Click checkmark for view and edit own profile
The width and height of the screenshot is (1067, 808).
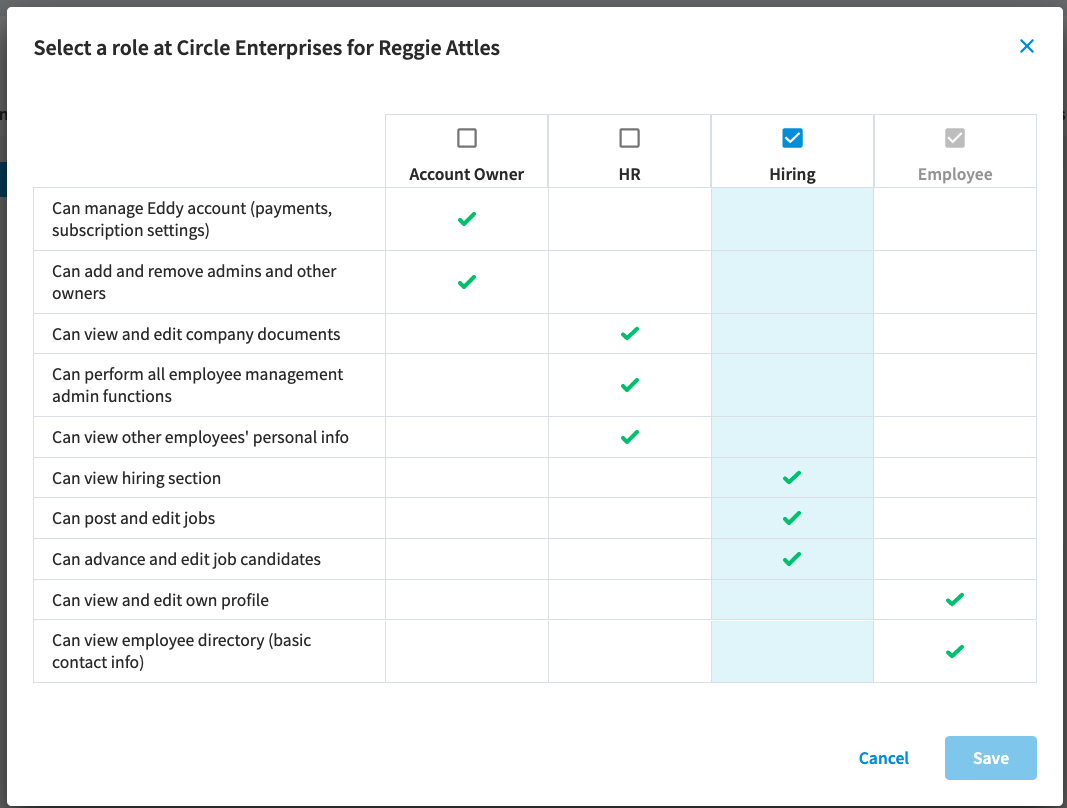tap(955, 600)
